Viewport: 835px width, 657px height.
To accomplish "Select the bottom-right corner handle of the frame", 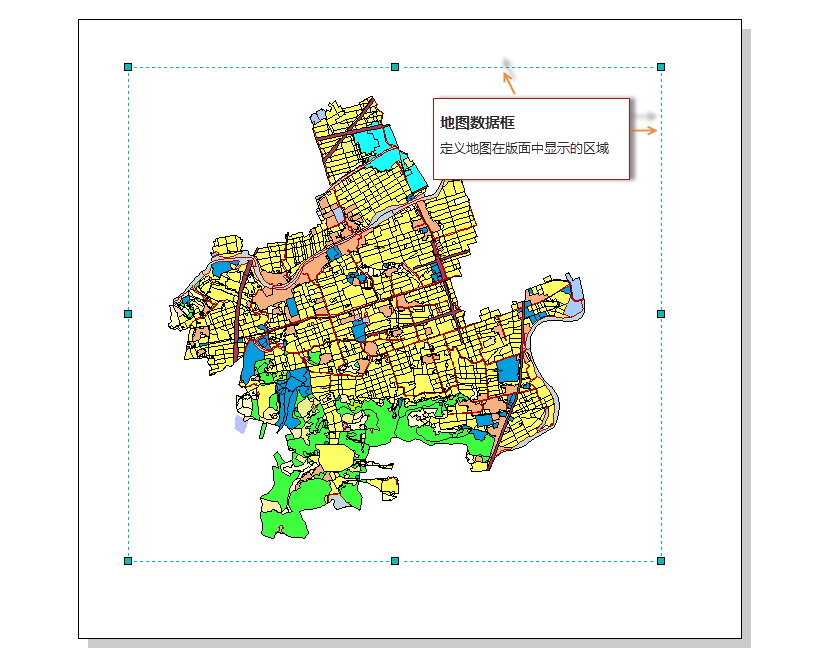I will (x=661, y=561).
